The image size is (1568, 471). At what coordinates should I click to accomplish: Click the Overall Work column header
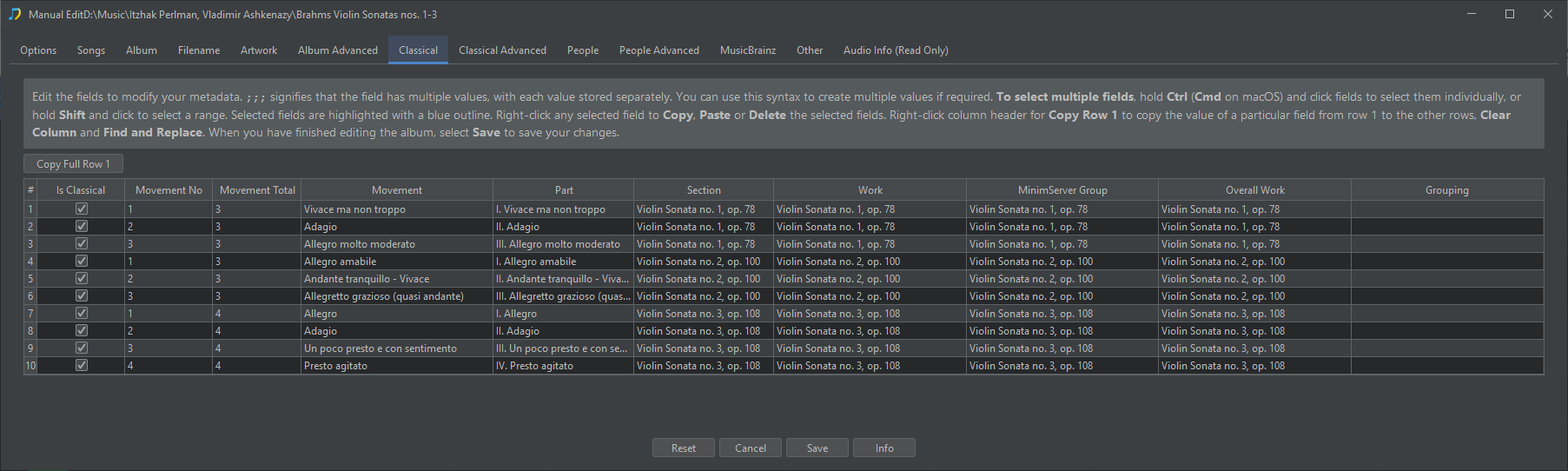coord(1255,190)
